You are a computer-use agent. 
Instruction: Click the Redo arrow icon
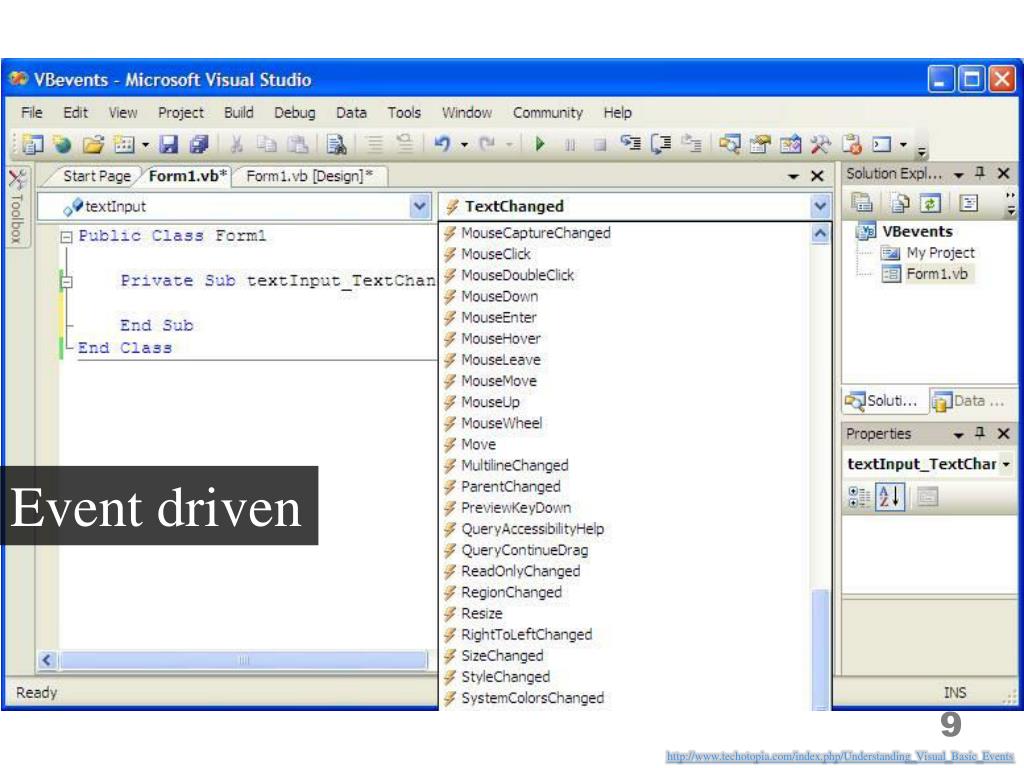pyautogui.click(x=487, y=144)
